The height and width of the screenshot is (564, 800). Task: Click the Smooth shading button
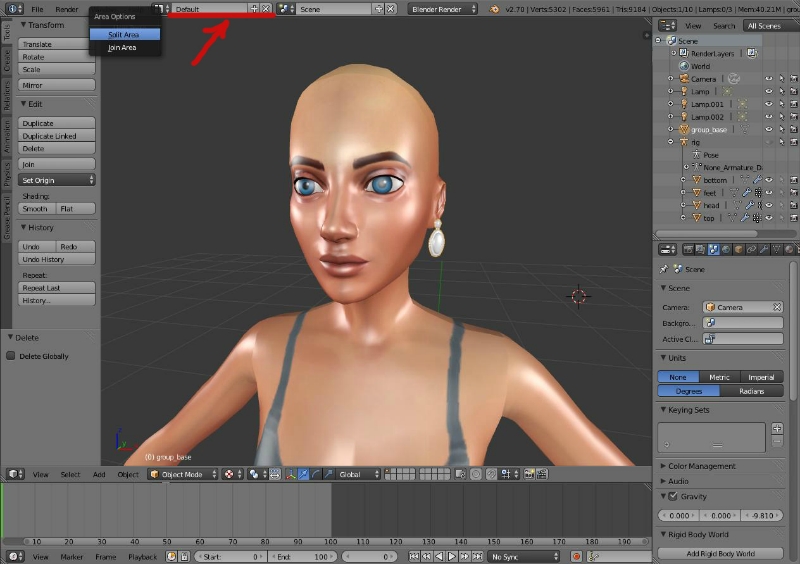pos(36,209)
